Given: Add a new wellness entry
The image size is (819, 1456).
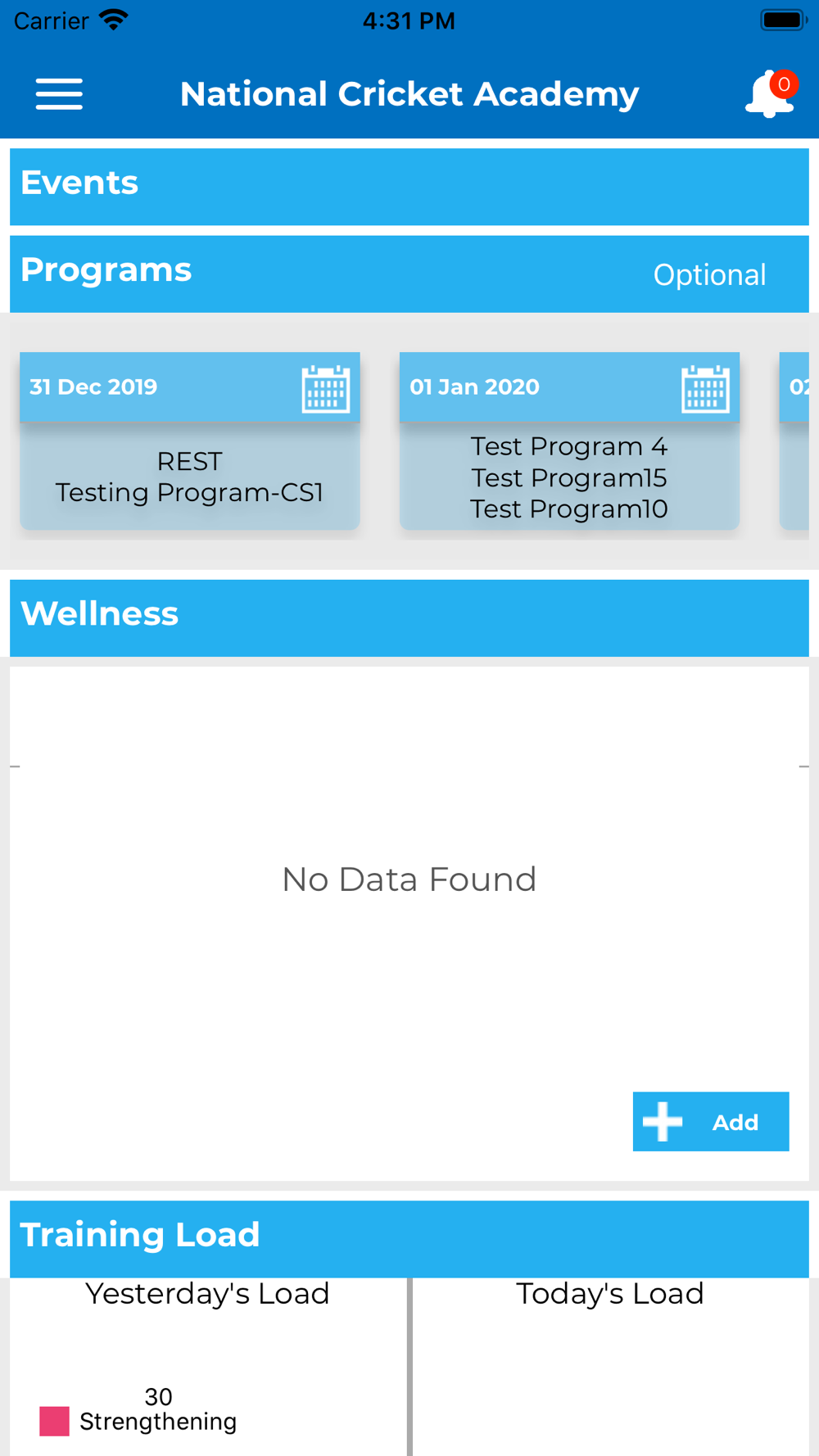Looking at the screenshot, I should (x=711, y=1122).
